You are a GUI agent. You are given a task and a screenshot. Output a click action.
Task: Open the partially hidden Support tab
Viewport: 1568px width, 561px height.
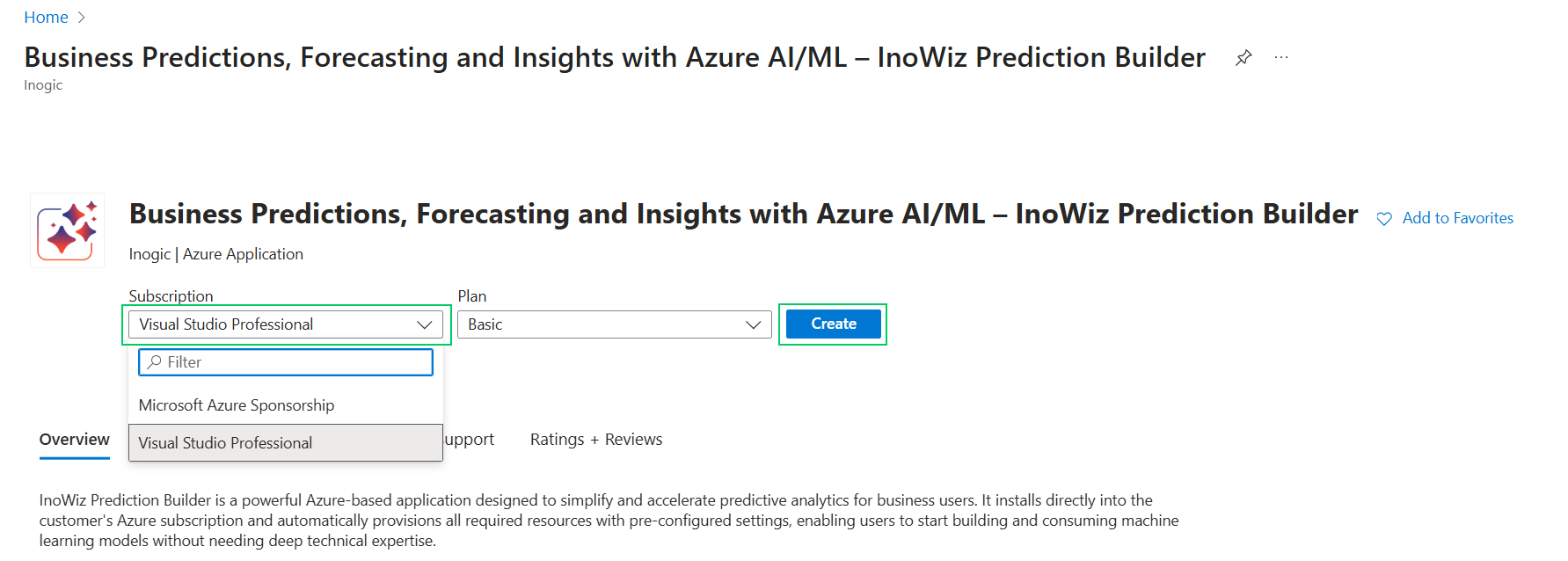[470, 440]
